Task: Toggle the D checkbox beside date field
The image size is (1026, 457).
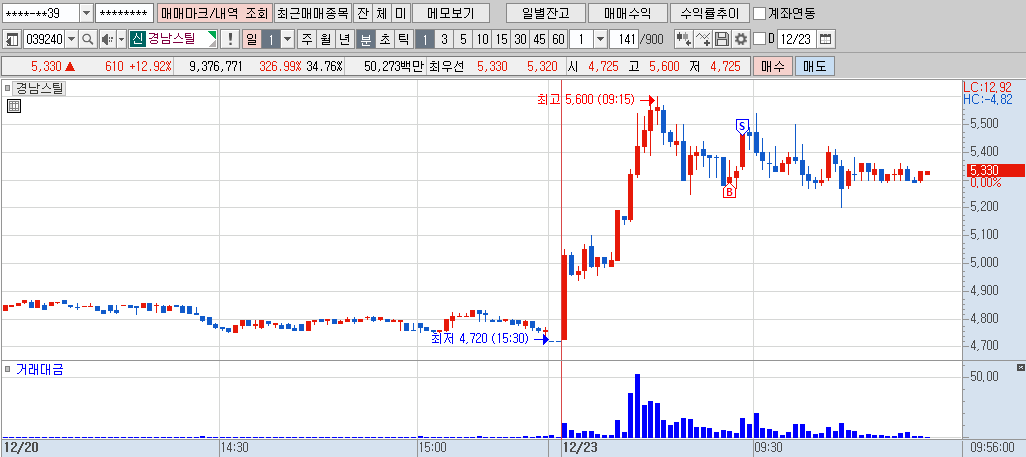Action: coord(760,39)
